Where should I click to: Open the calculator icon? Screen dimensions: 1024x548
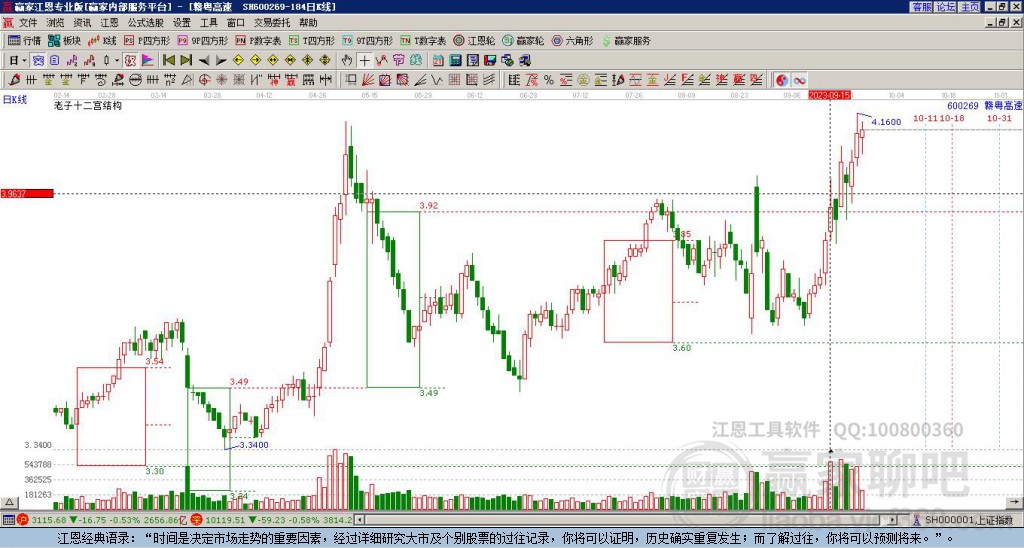click(456, 61)
